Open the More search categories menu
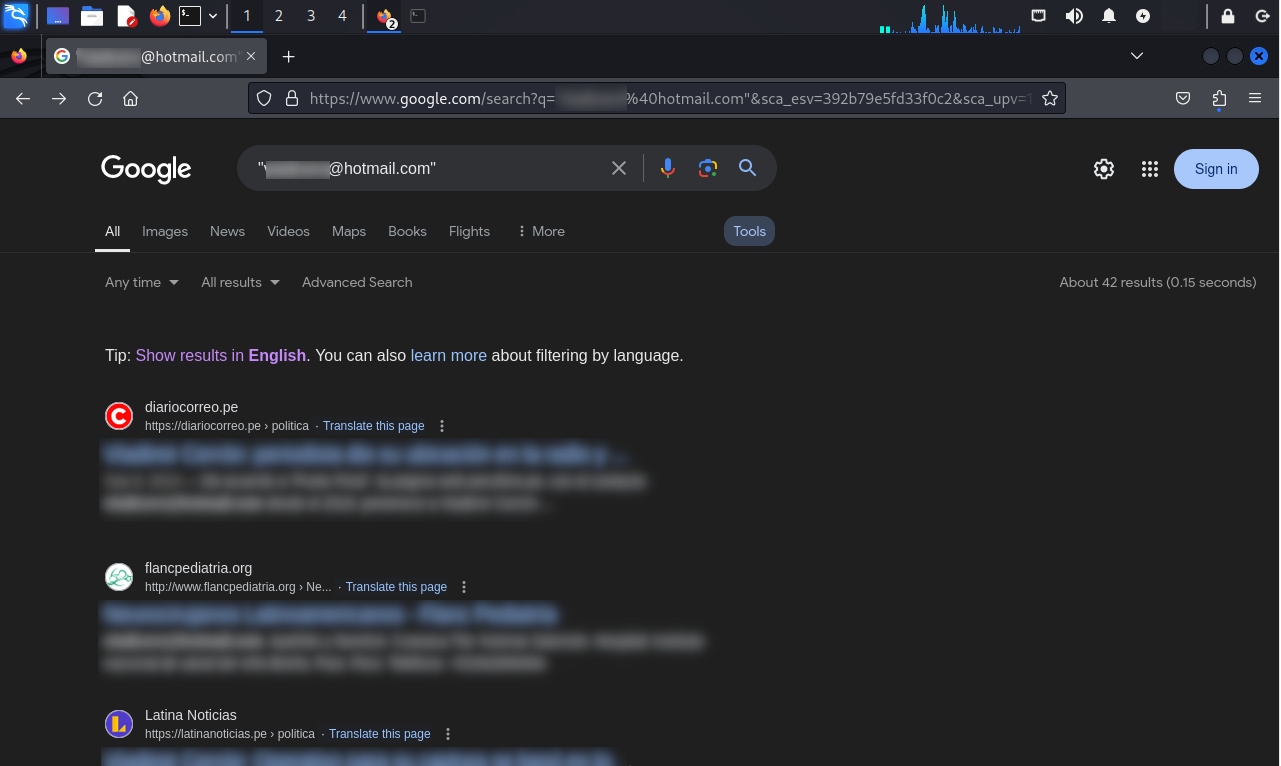 (541, 231)
